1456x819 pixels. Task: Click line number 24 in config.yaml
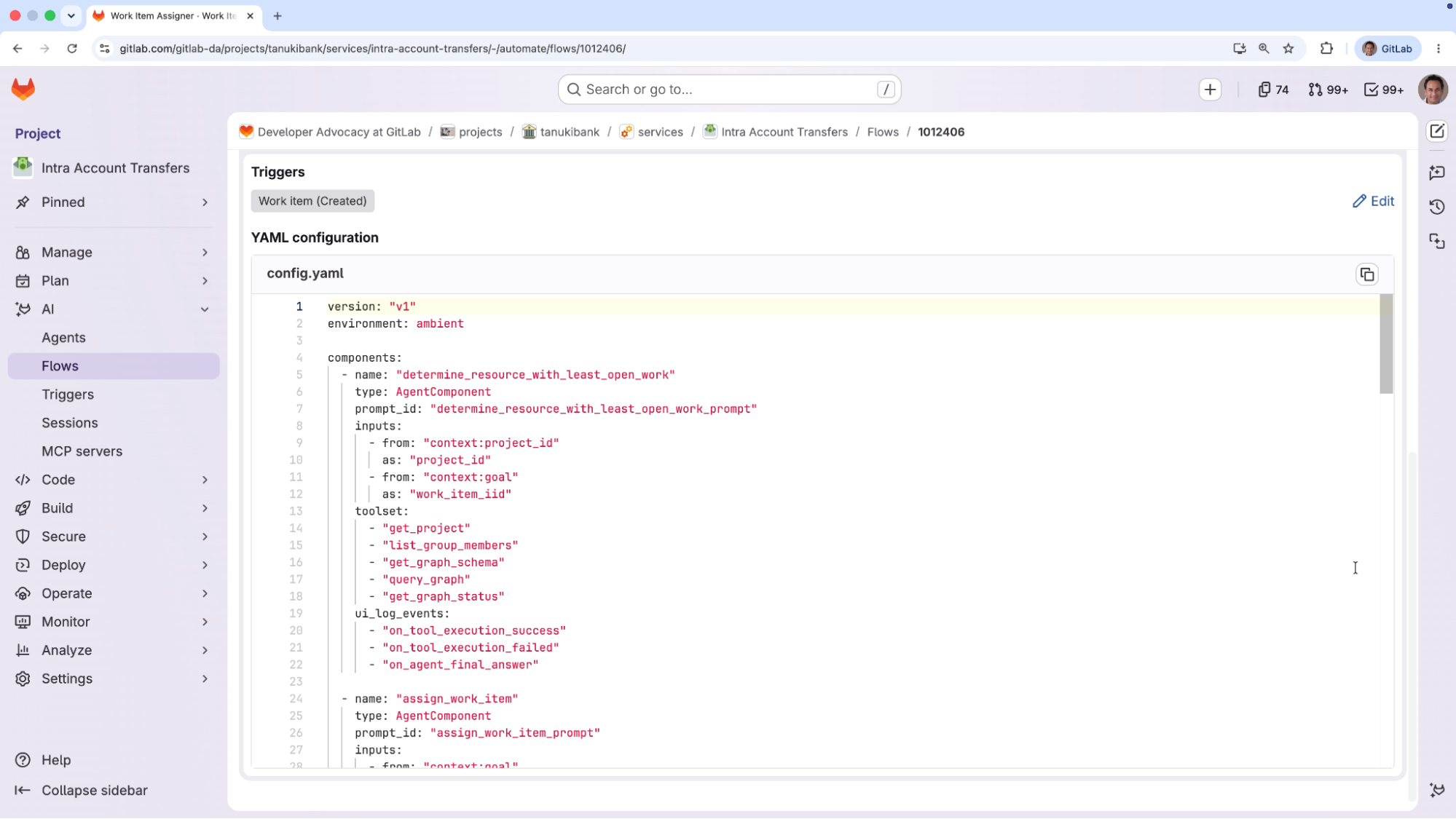[x=296, y=699]
